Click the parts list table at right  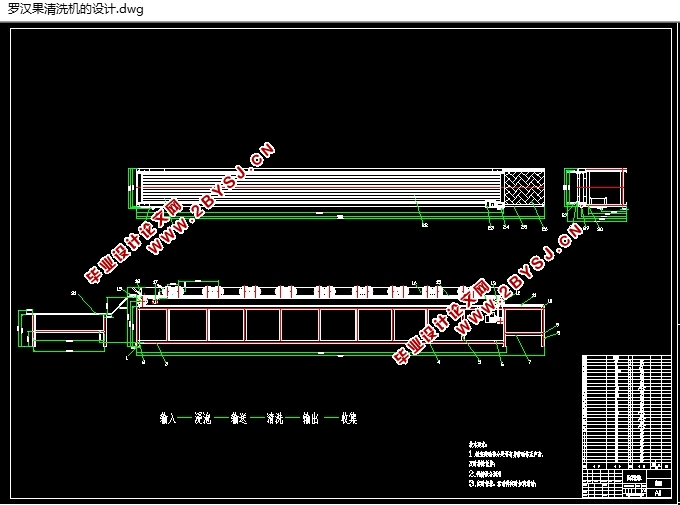point(627,409)
